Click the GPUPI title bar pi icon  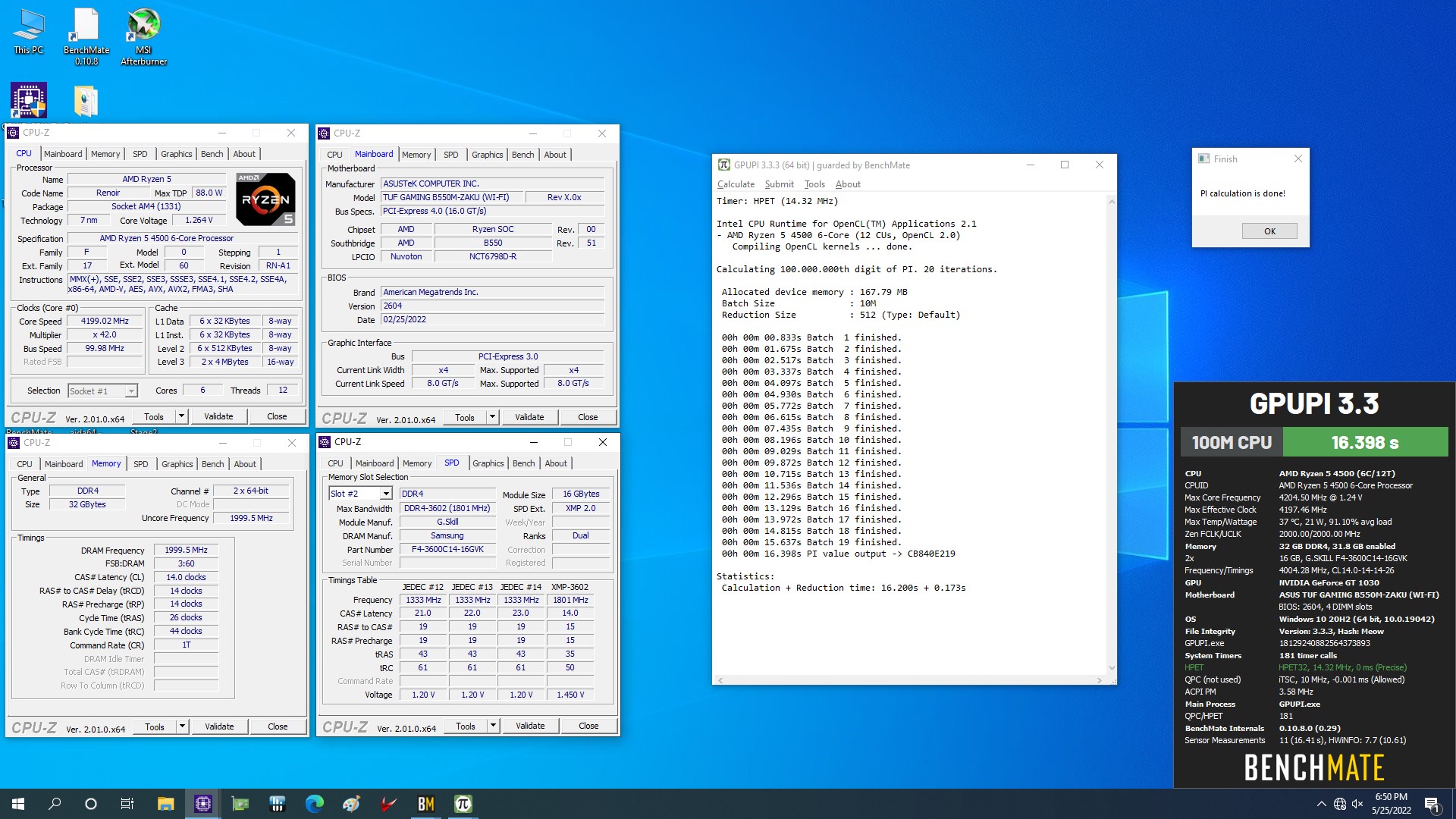pos(724,165)
